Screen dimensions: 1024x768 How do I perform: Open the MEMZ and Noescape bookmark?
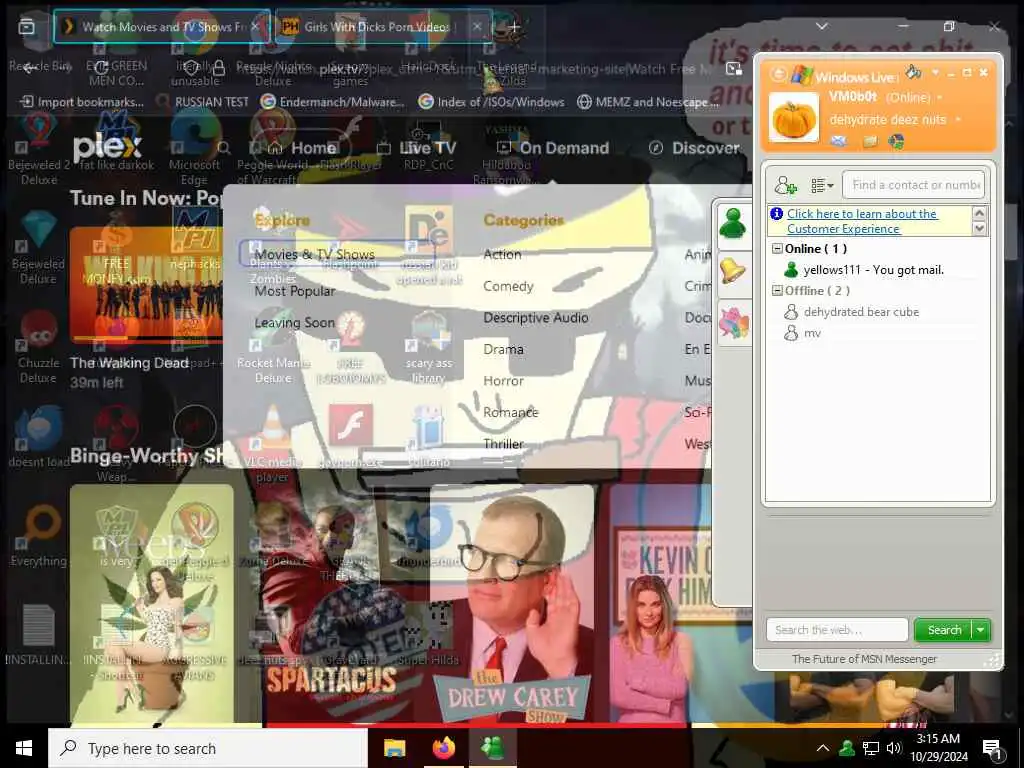[648, 102]
